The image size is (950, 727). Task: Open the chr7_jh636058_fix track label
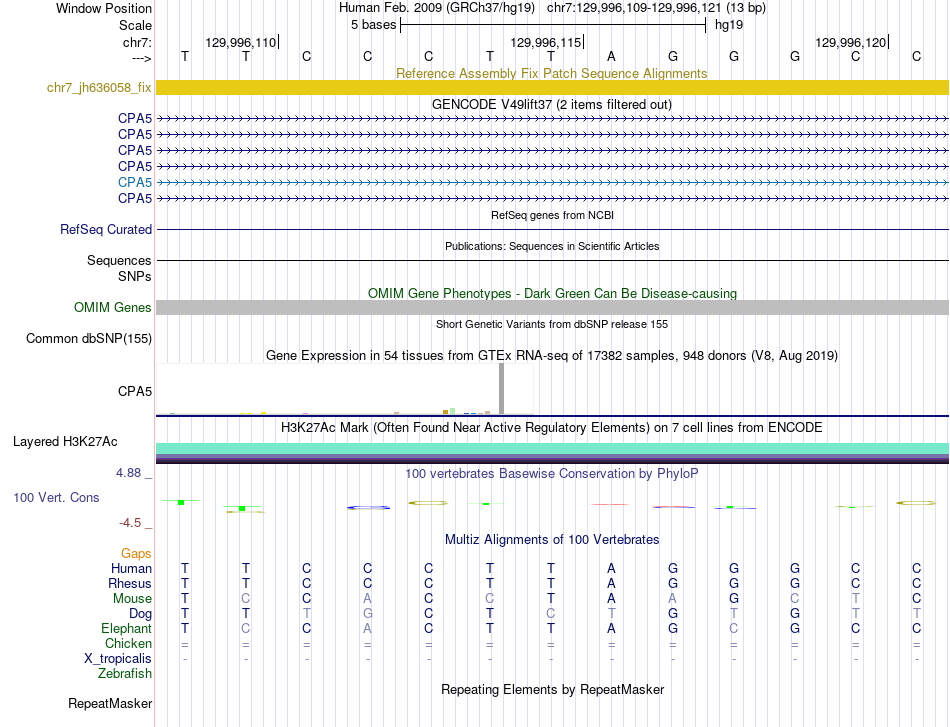tap(99, 87)
